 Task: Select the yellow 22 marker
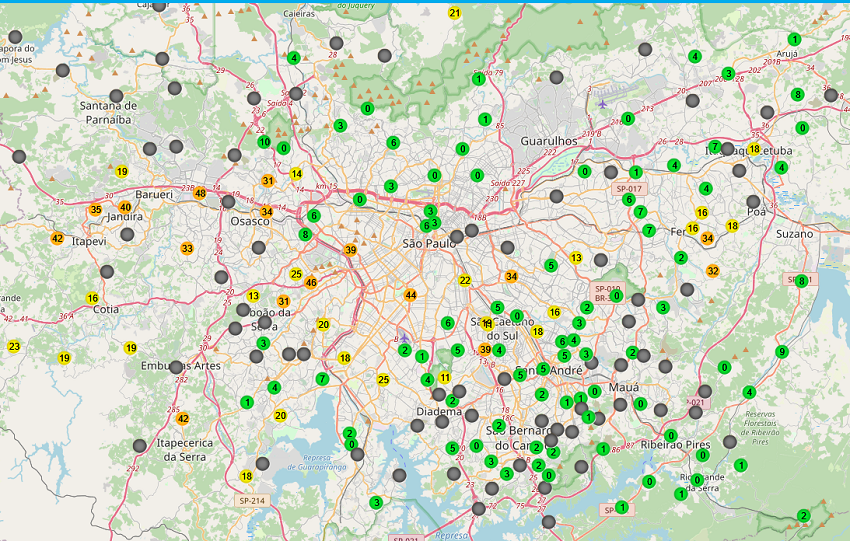[x=464, y=281]
